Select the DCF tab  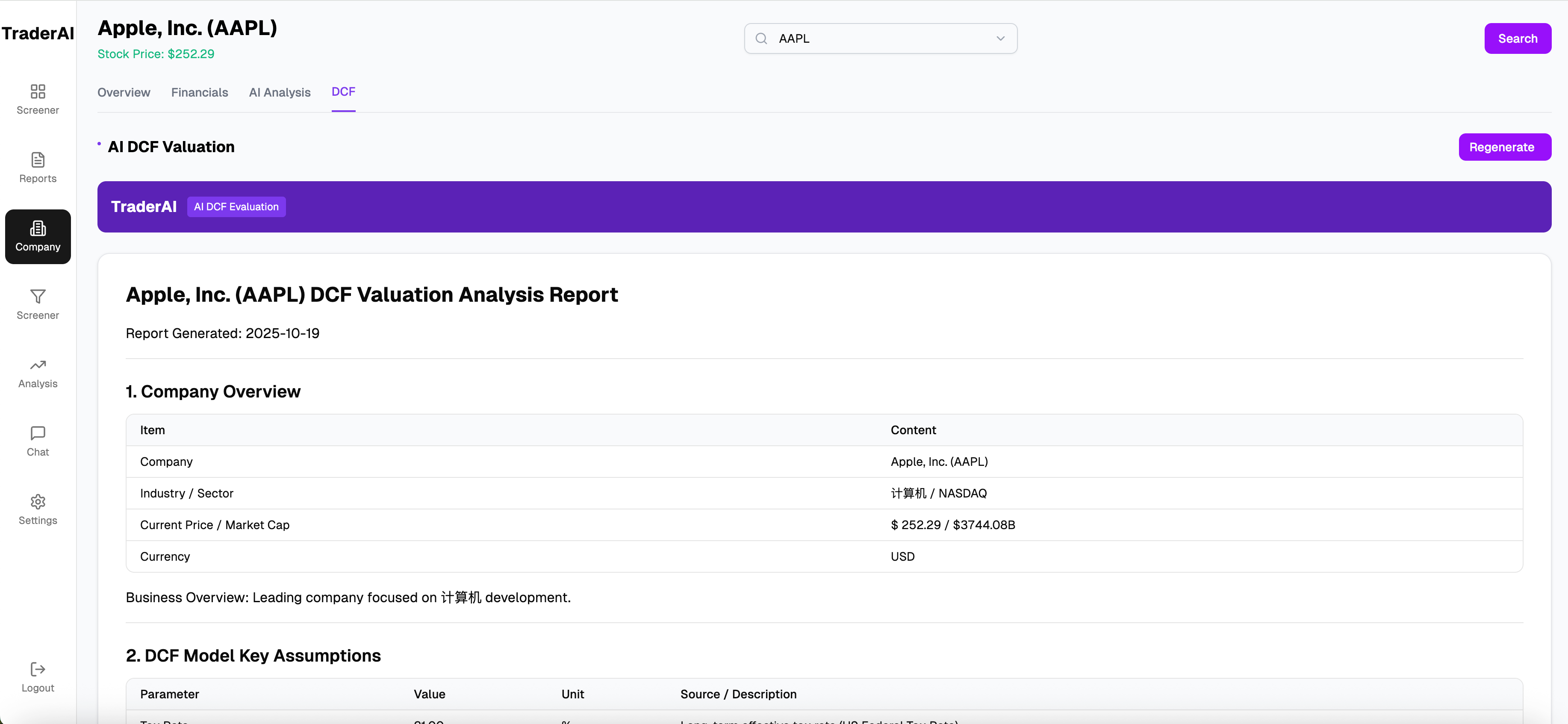tap(343, 92)
